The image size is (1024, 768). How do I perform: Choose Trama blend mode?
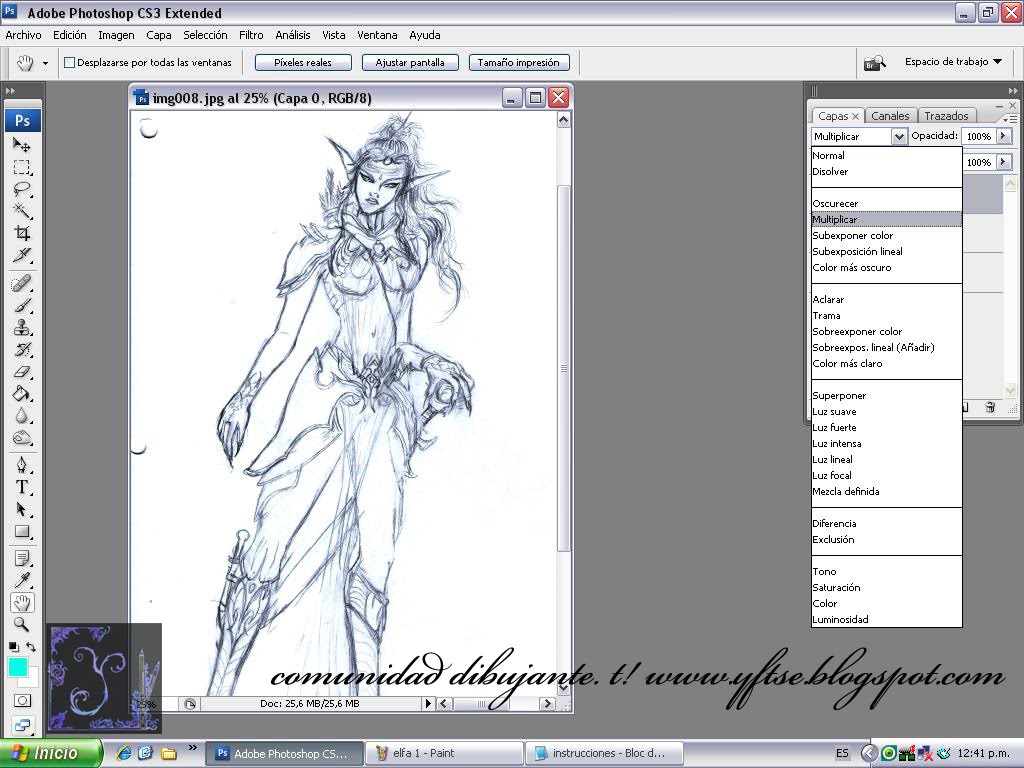[886, 315]
